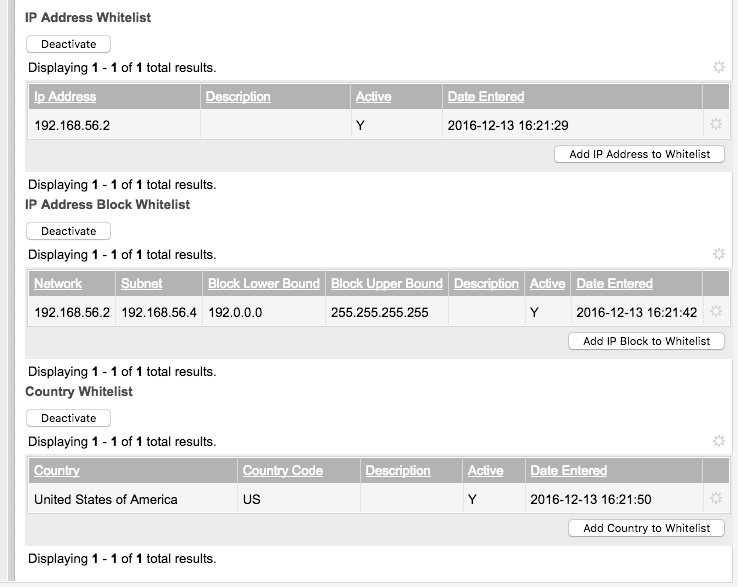Screen dimensions: 738x587
Task: Click Add Country to Whitelist button
Action: point(646,528)
